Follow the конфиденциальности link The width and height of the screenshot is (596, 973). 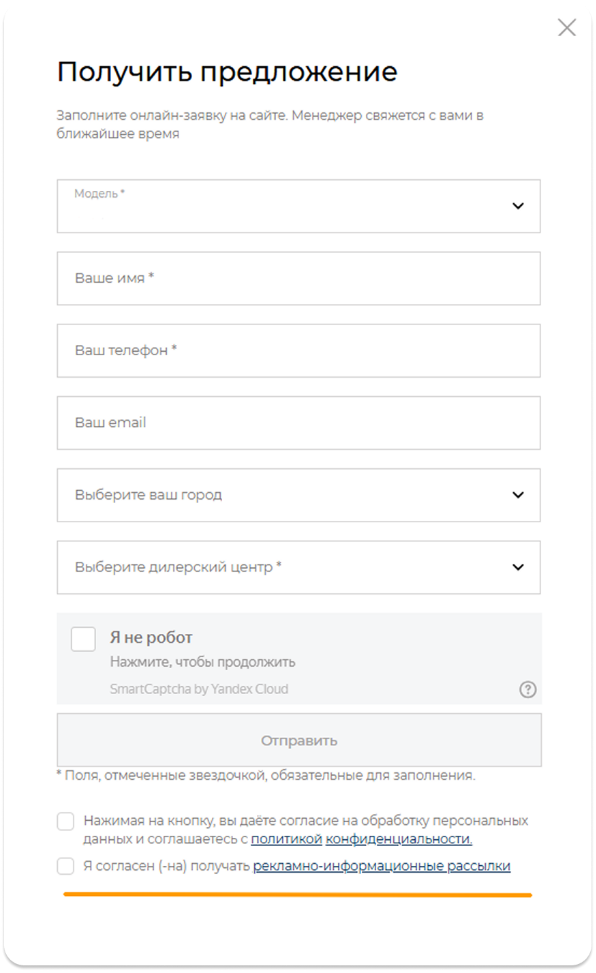(399, 839)
